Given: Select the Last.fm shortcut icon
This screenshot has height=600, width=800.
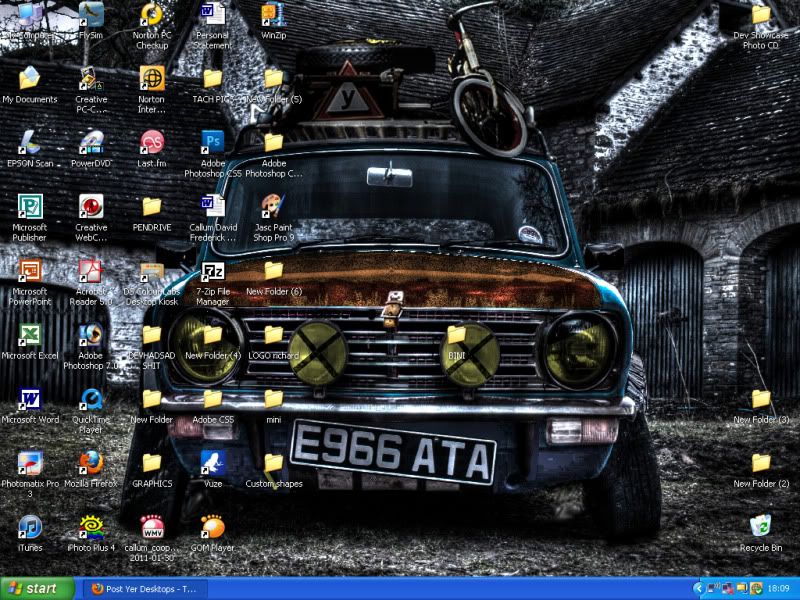Looking at the screenshot, I should 152,142.
